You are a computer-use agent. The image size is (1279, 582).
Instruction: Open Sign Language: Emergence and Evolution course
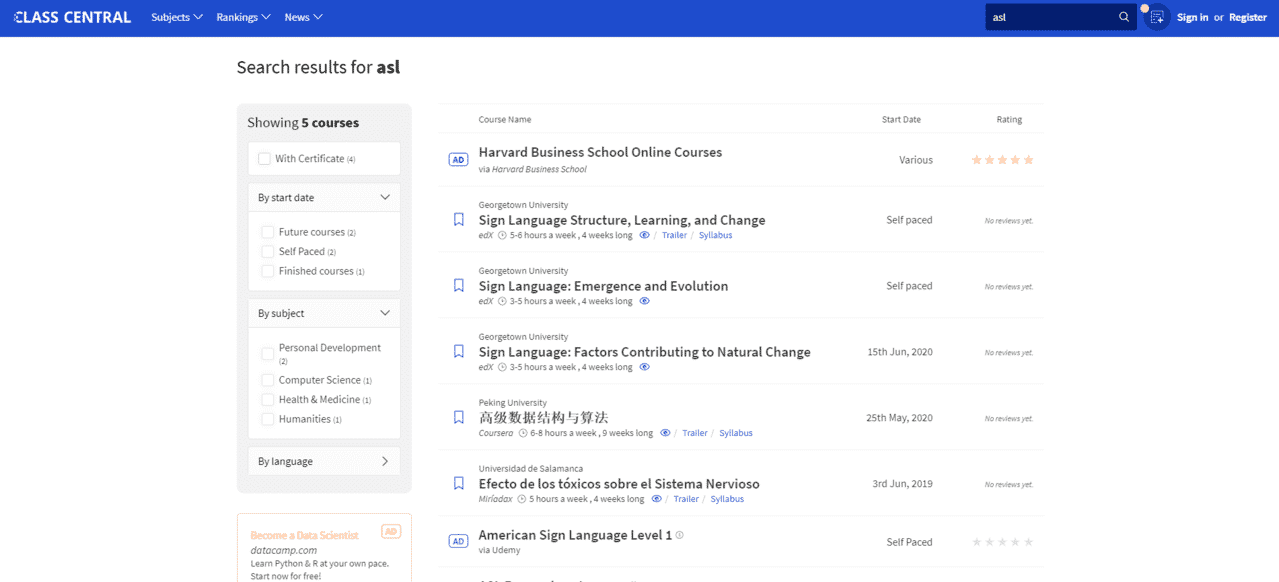603,286
